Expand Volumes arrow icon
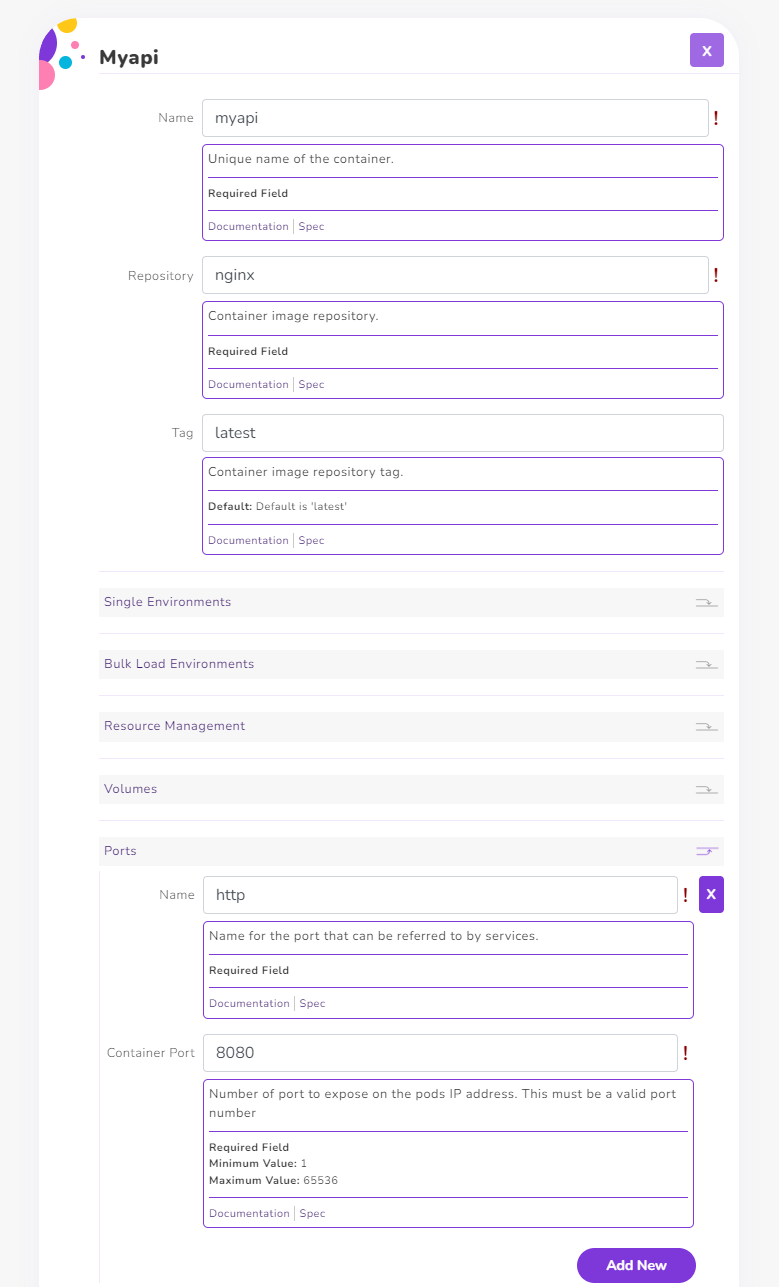The width and height of the screenshot is (779, 1287). [707, 790]
